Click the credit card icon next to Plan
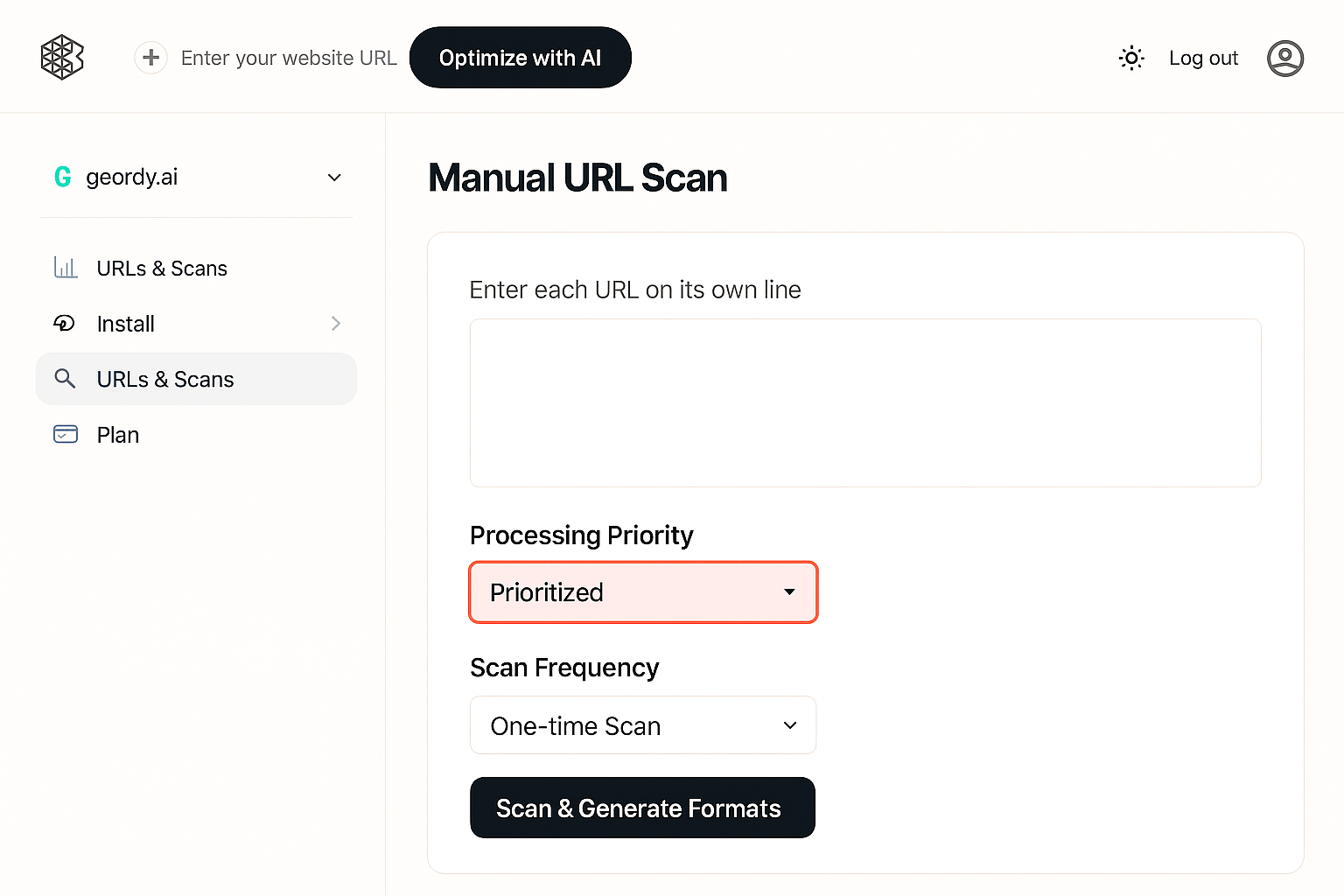 pos(65,434)
